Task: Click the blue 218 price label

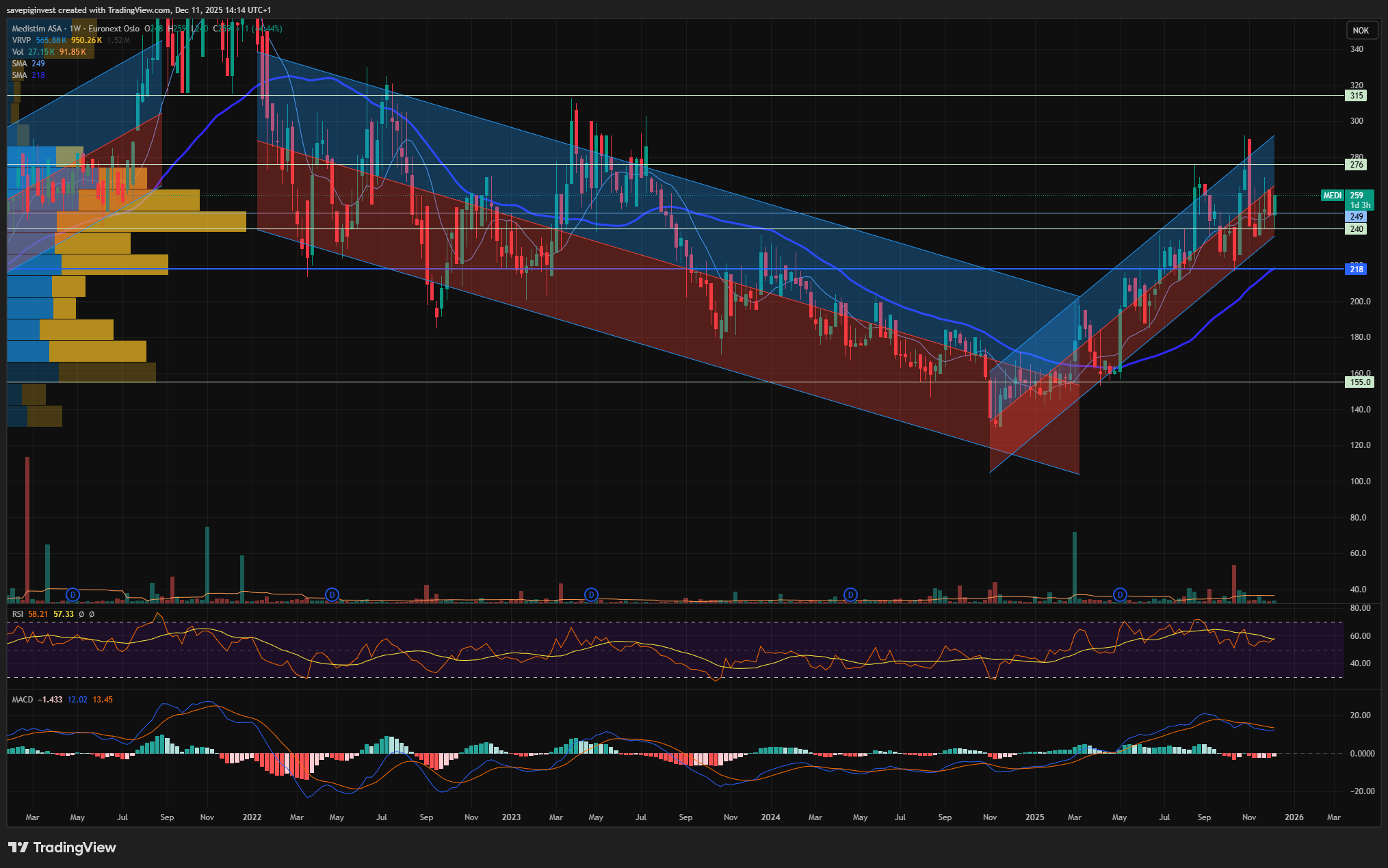Action: 1356,269
